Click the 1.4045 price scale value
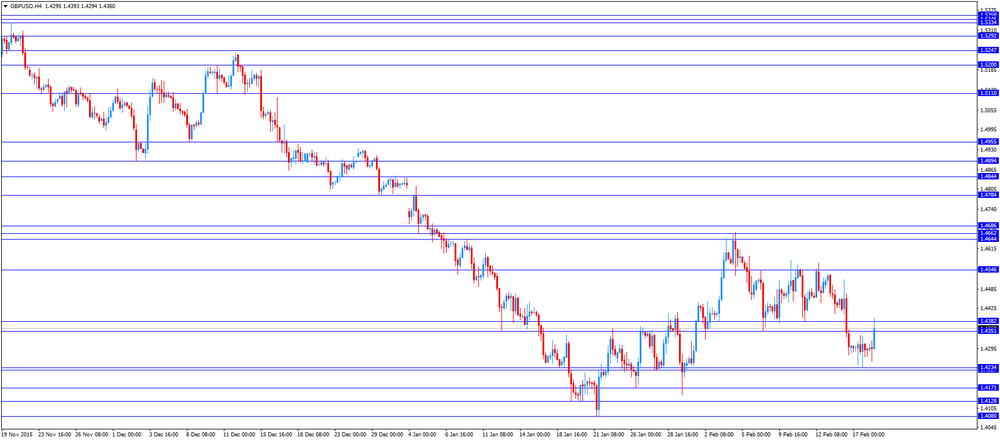The image size is (1000, 441). coord(988,427)
